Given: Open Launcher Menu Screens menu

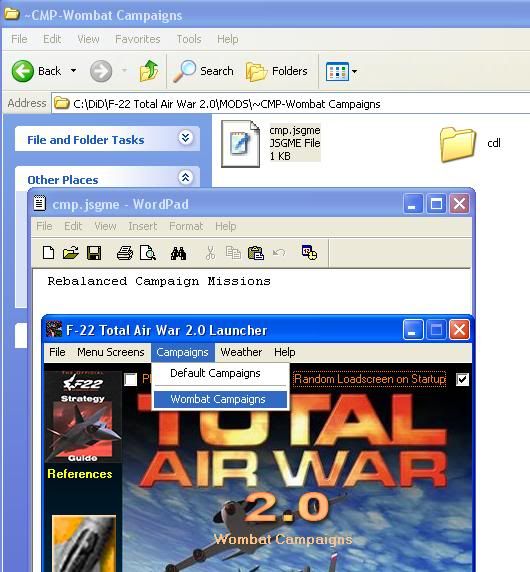Looking at the screenshot, I should coord(111,352).
